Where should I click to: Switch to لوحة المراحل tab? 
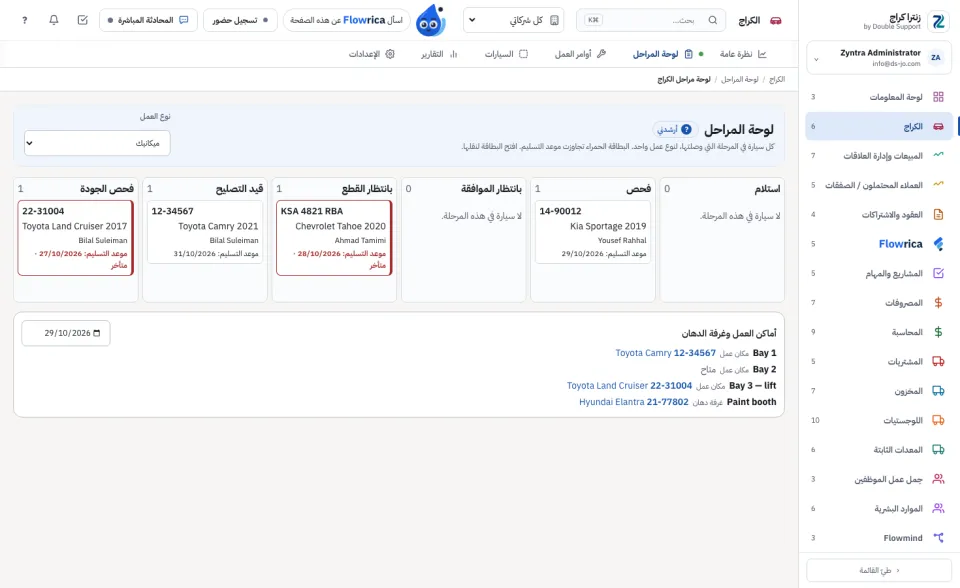pyautogui.click(x=662, y=54)
